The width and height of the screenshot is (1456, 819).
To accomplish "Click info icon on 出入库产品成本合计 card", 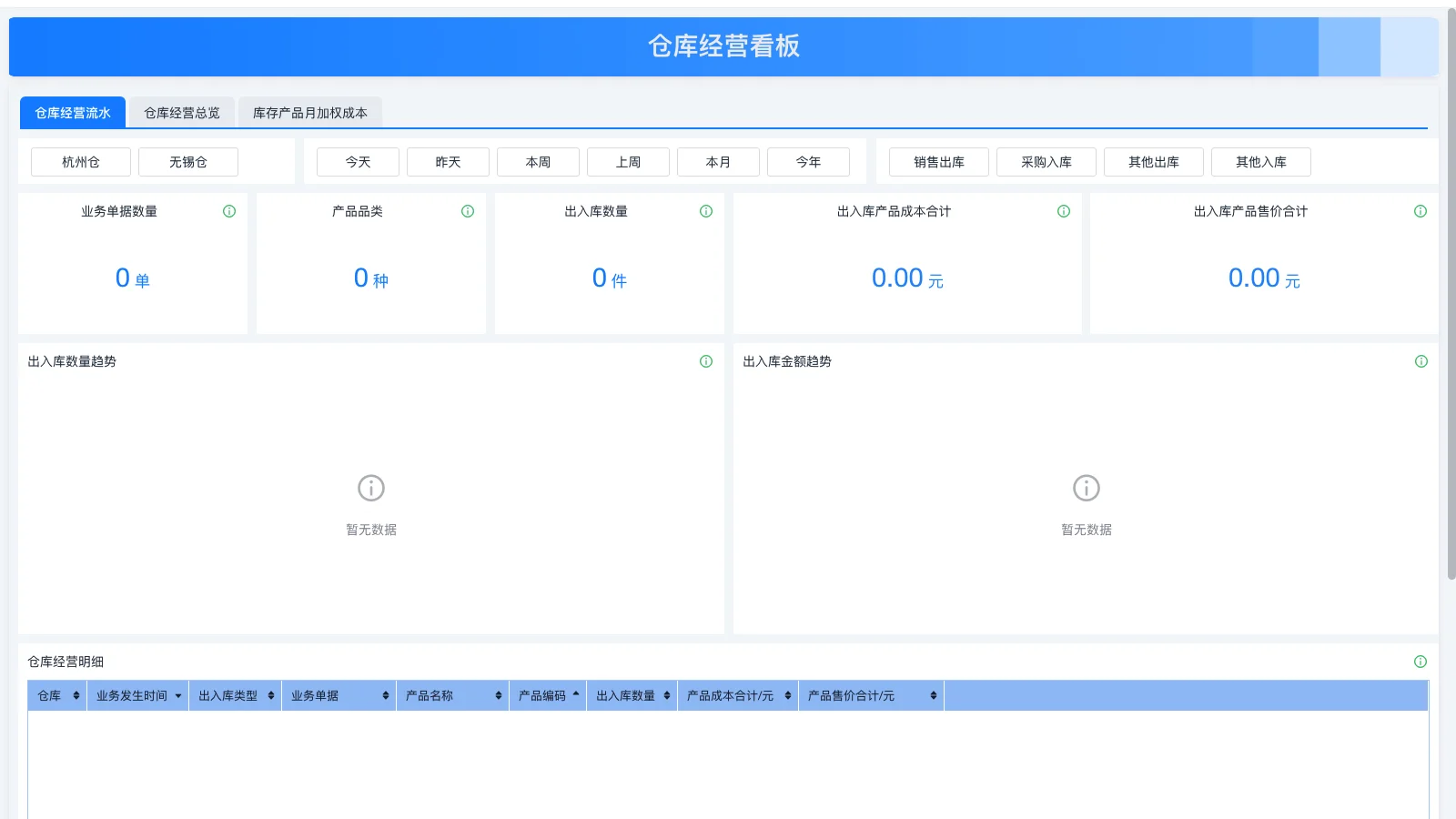I will pyautogui.click(x=1063, y=211).
